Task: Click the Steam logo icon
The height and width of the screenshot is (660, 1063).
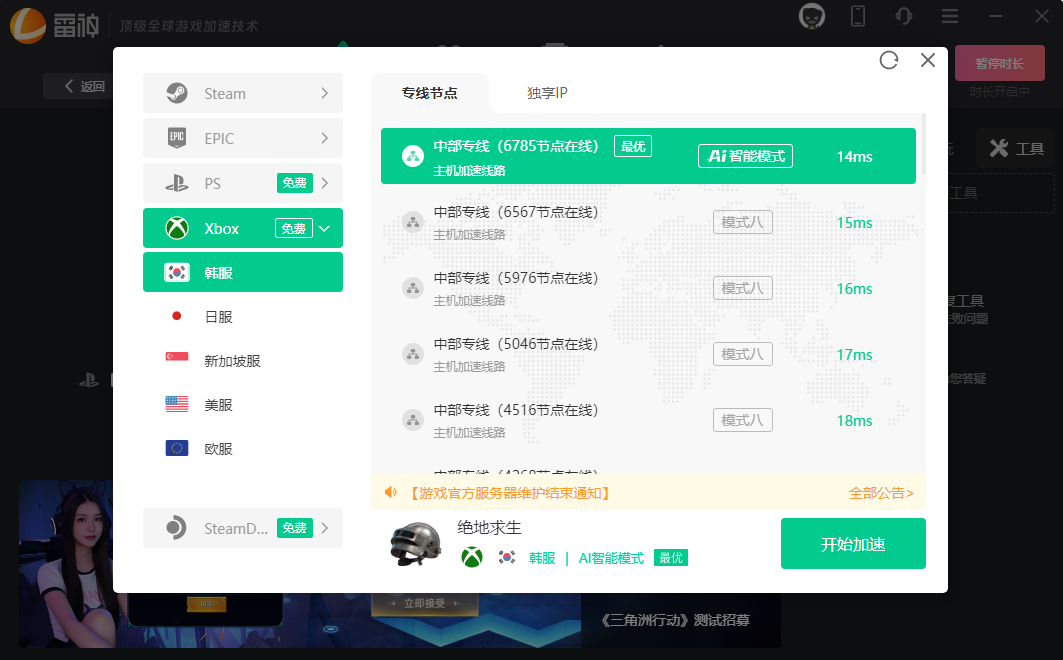Action: pos(177,93)
